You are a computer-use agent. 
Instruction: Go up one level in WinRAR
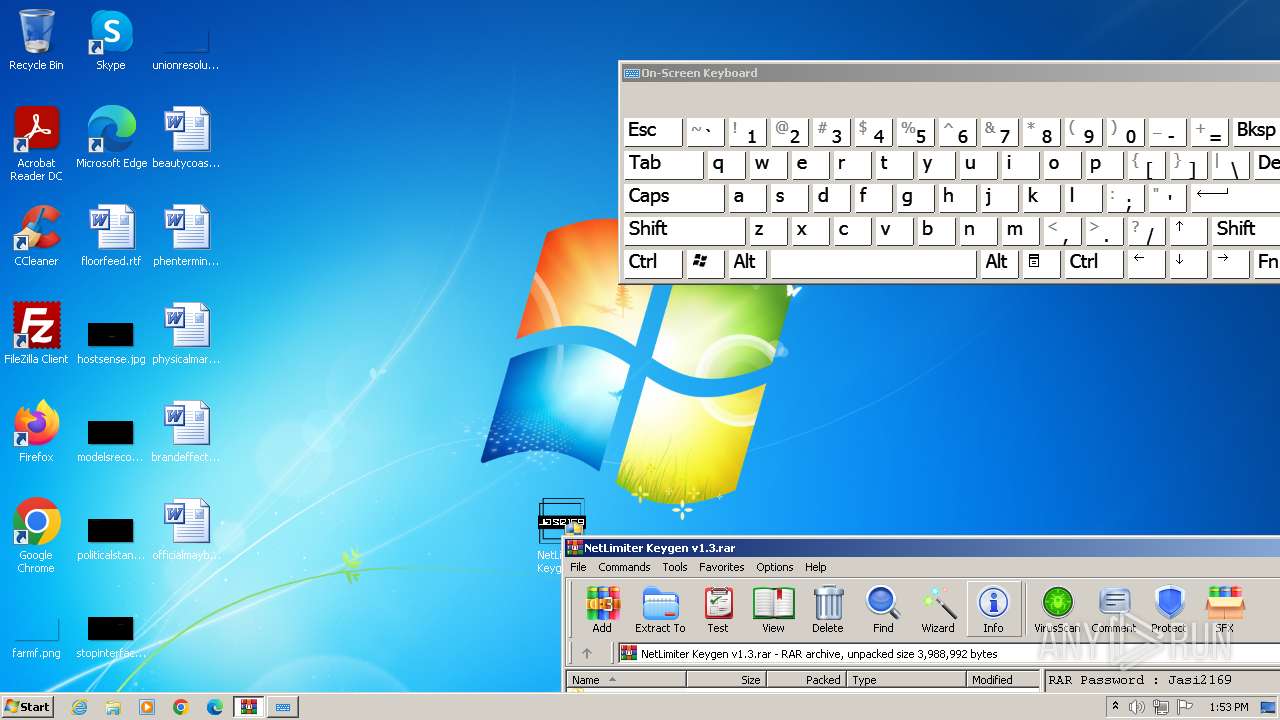[587, 654]
